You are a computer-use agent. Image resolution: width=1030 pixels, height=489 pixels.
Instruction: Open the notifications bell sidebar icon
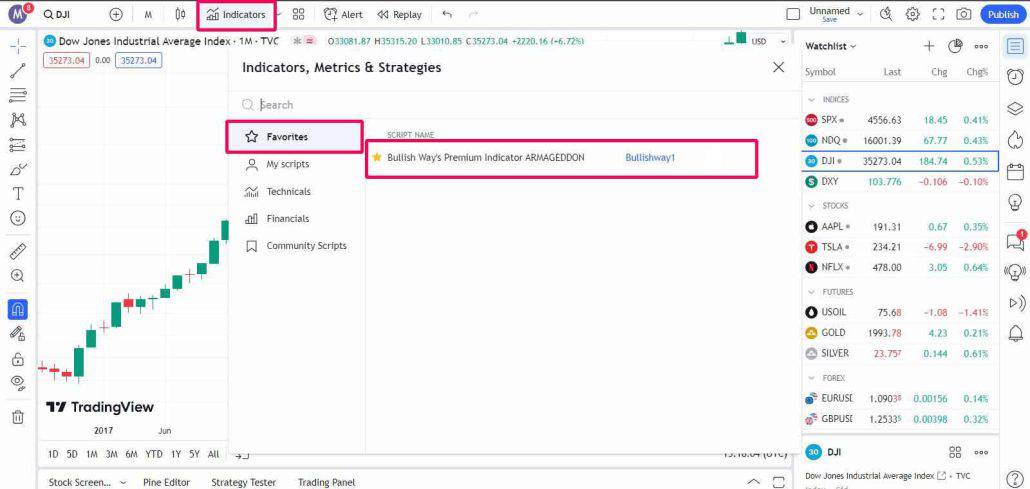(1015, 334)
